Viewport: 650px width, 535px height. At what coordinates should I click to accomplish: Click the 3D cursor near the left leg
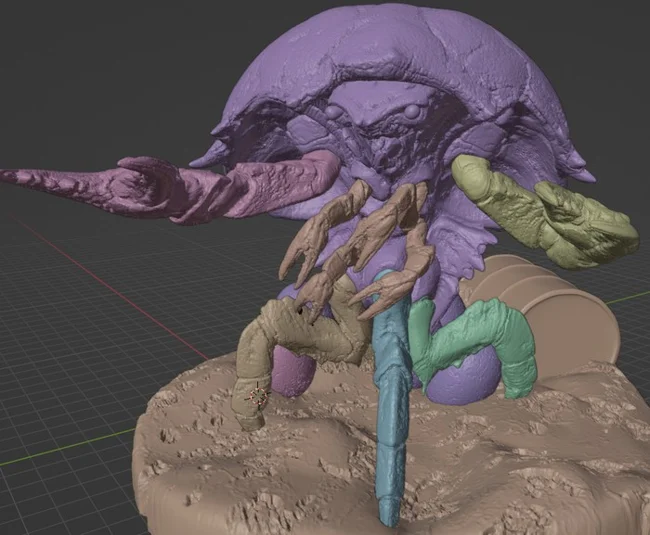click(256, 395)
